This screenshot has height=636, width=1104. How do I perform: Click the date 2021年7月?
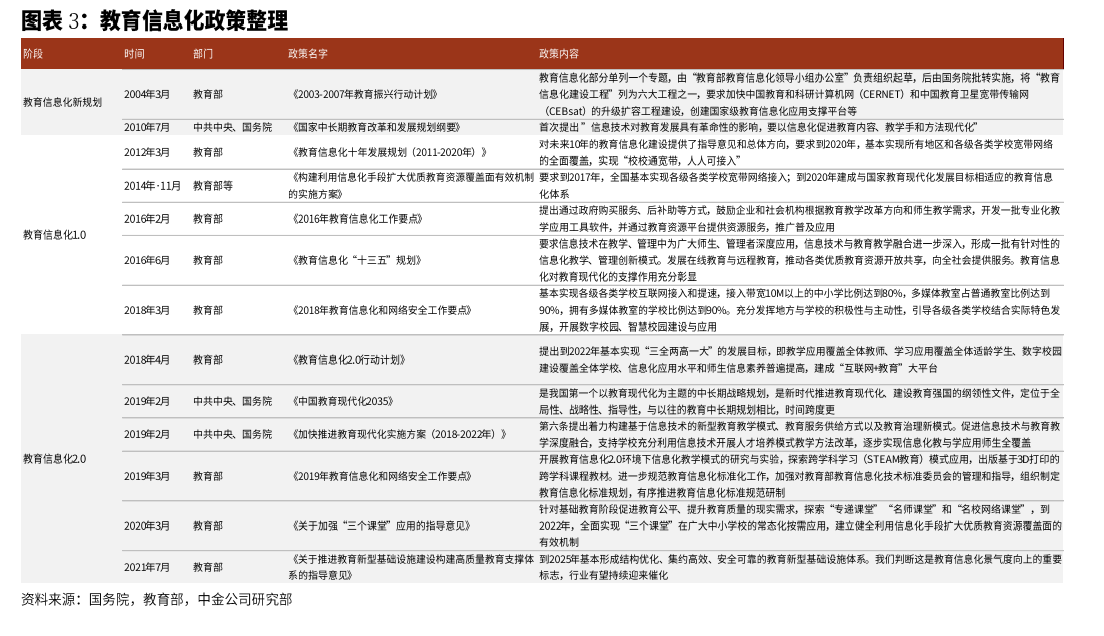[x=147, y=567]
